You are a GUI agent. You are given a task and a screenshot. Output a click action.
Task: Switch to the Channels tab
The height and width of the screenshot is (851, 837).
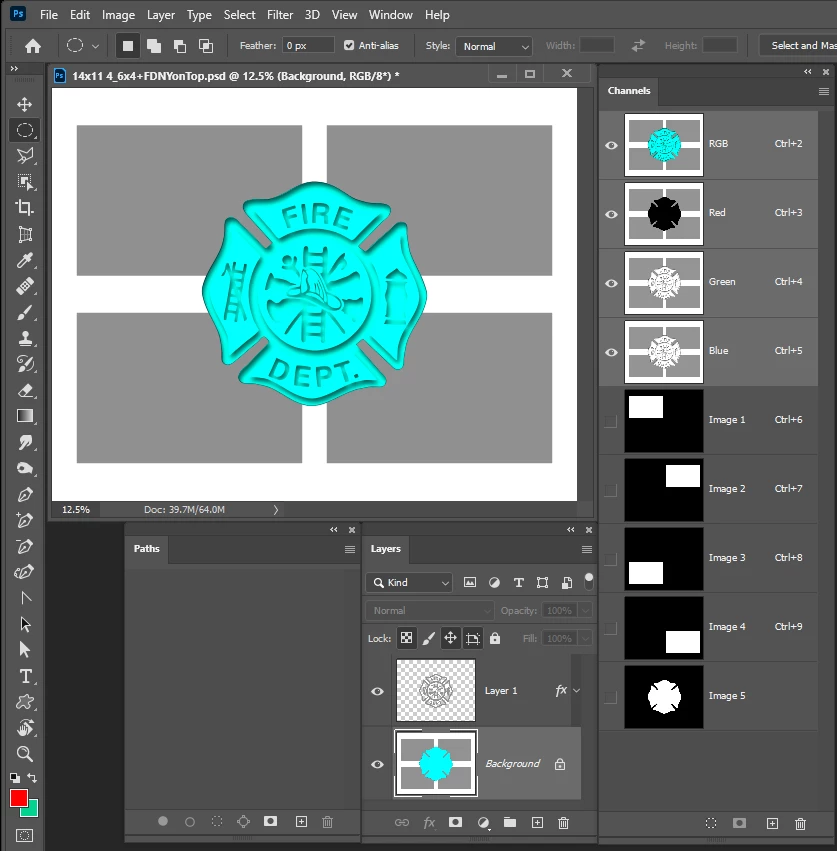[629, 91]
